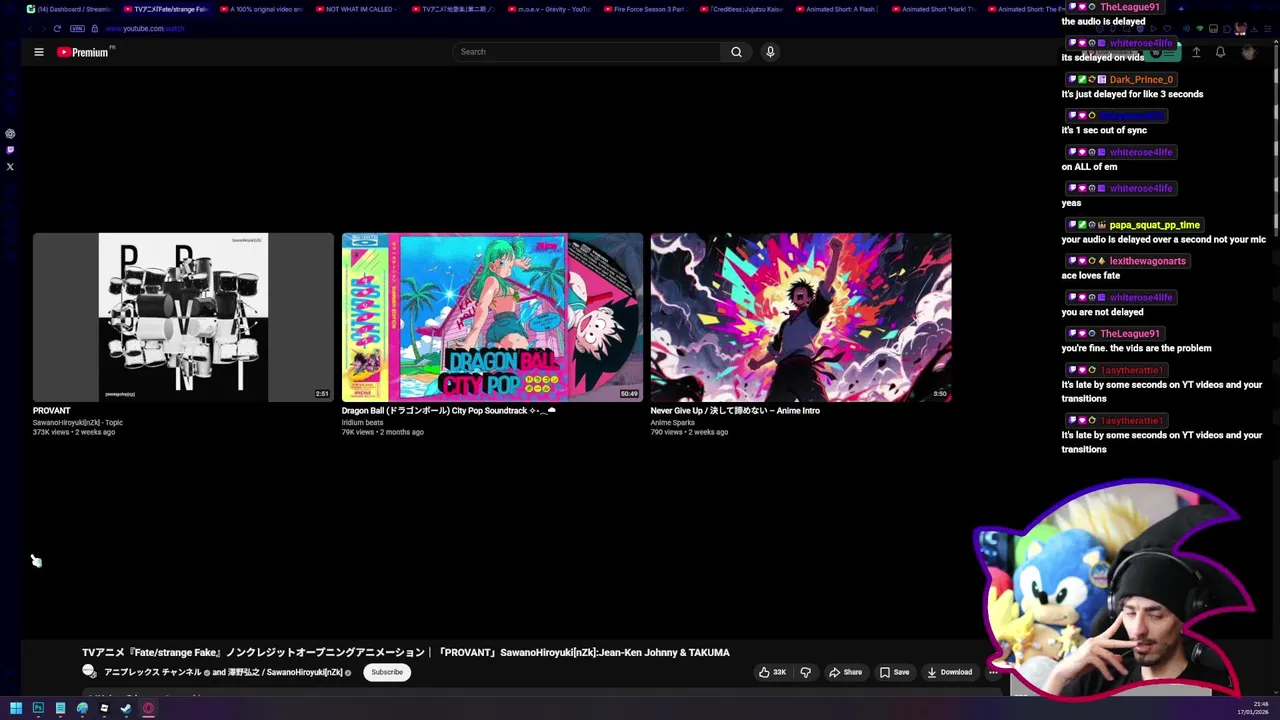Click chat message 'you are not delayed'
Screen dimensions: 1280x720
click(1102, 312)
